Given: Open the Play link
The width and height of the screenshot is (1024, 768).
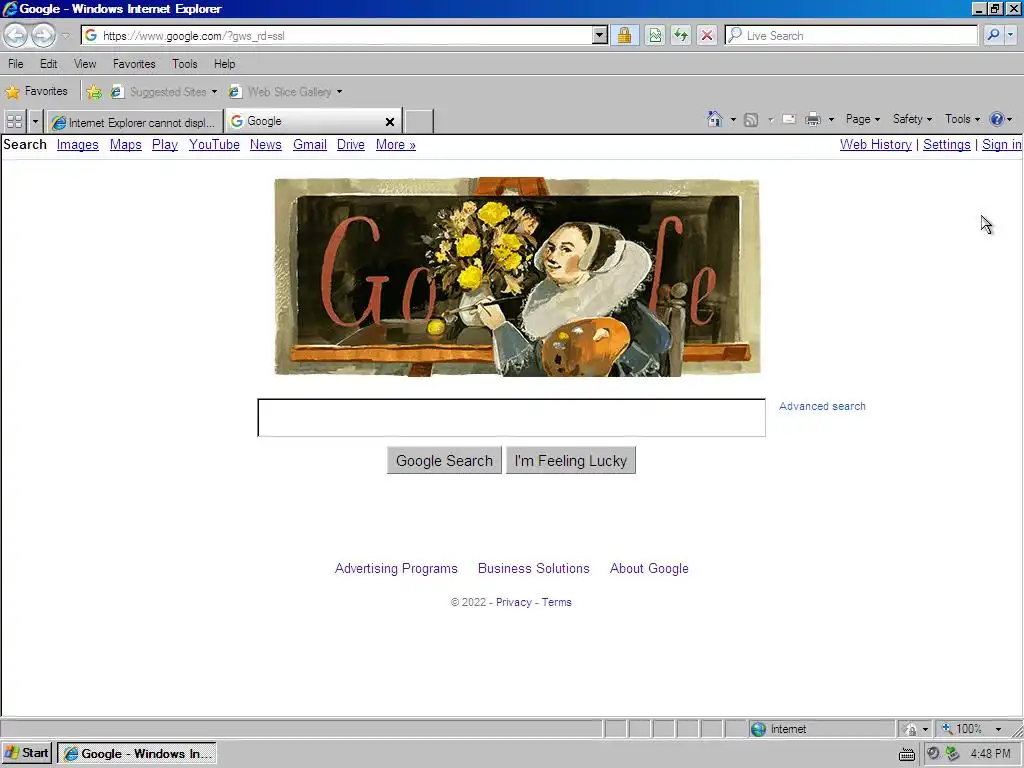Looking at the screenshot, I should coord(165,145).
